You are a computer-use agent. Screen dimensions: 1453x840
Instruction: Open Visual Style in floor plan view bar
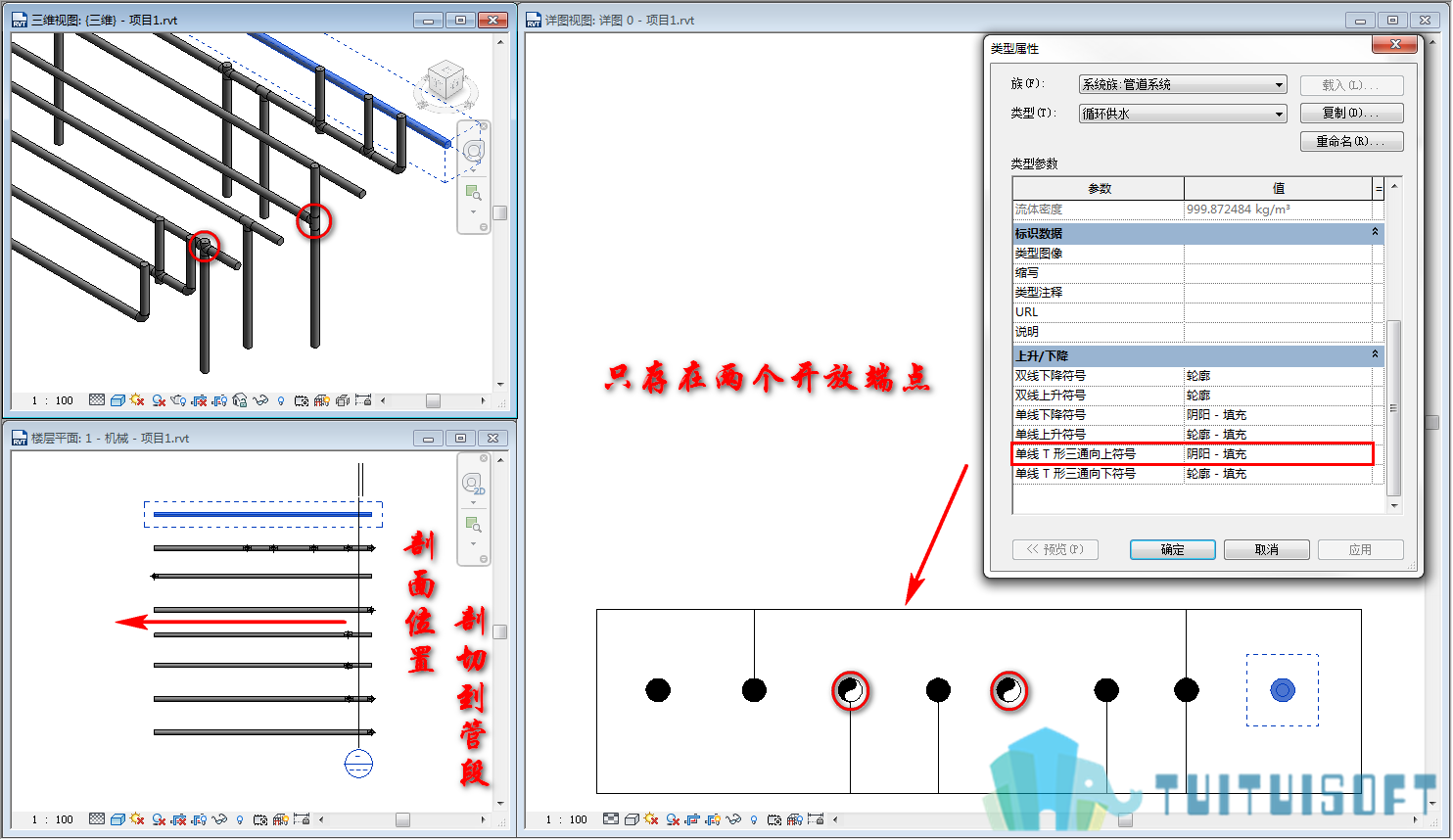[x=117, y=819]
